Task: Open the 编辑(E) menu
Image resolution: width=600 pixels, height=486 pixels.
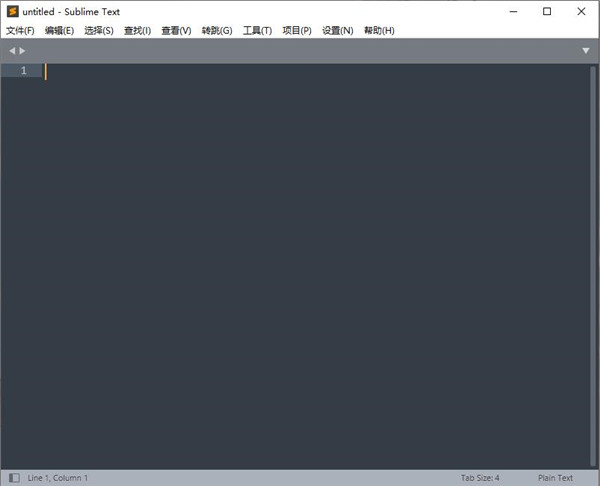Action: pos(59,31)
